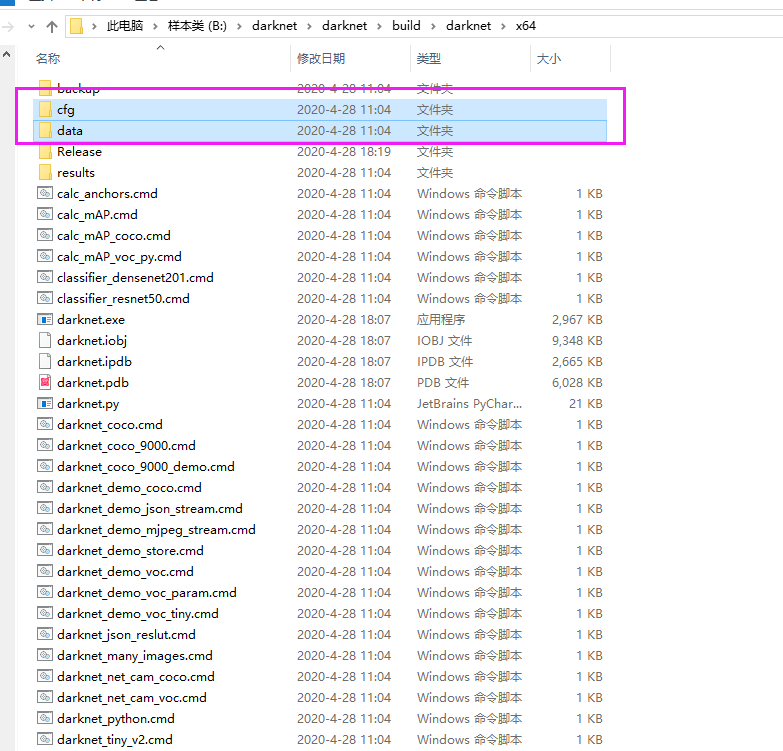Select the darknet.pdb file icon
Viewport: 783px width, 751px height.
point(45,382)
